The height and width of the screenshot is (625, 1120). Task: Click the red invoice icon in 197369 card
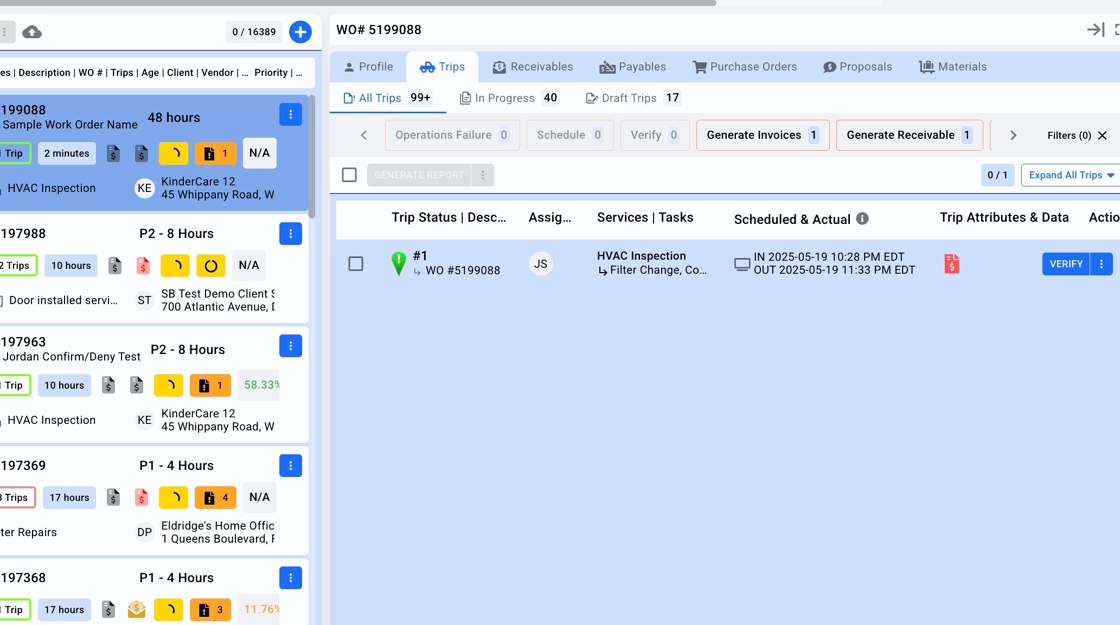(141, 497)
